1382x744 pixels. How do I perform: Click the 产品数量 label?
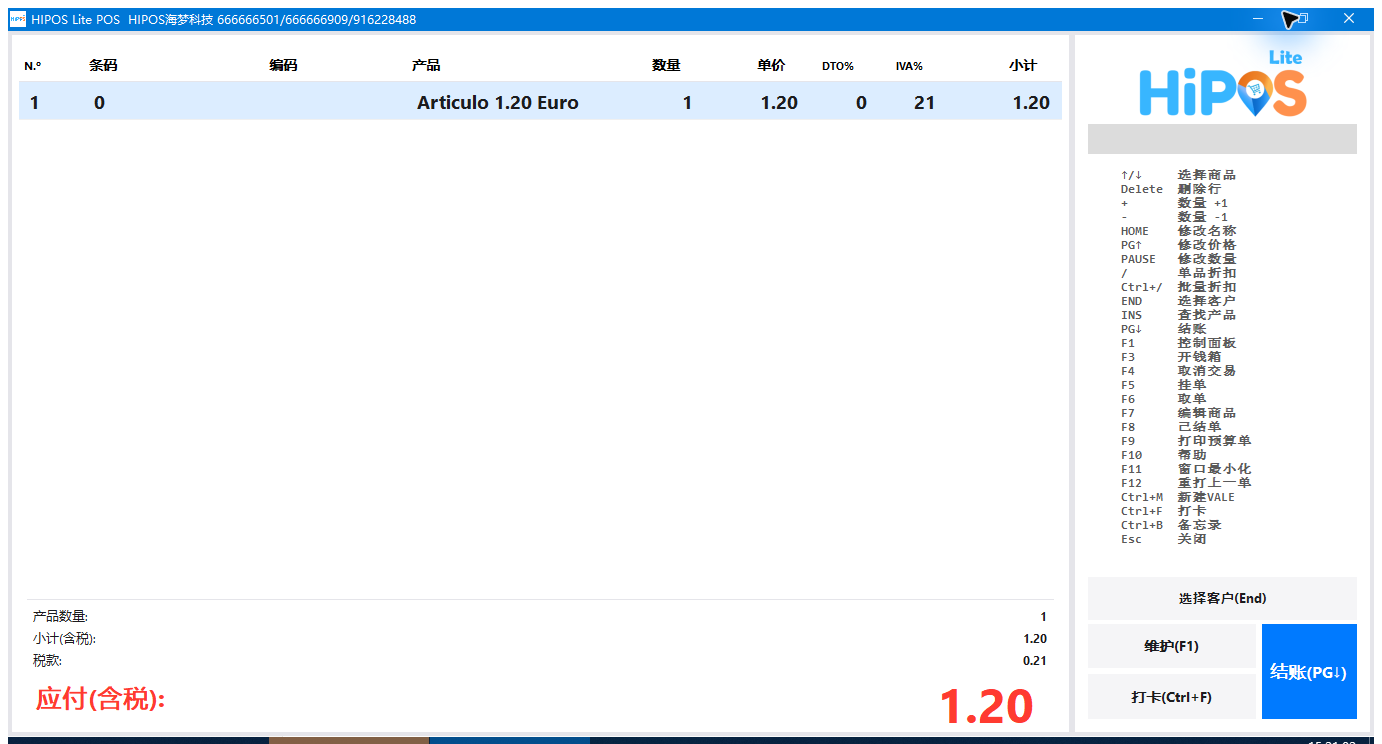point(60,617)
